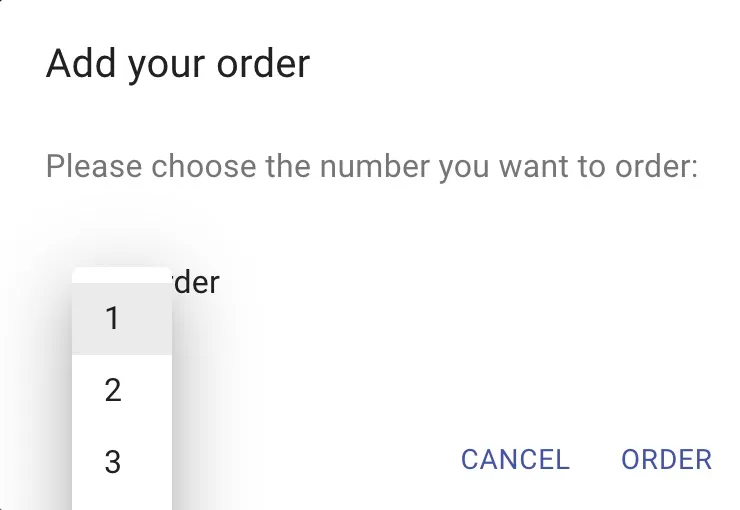The width and height of the screenshot is (740, 510).
Task: Click the highlighted row's gray area beside 1
Action: (x=146, y=319)
